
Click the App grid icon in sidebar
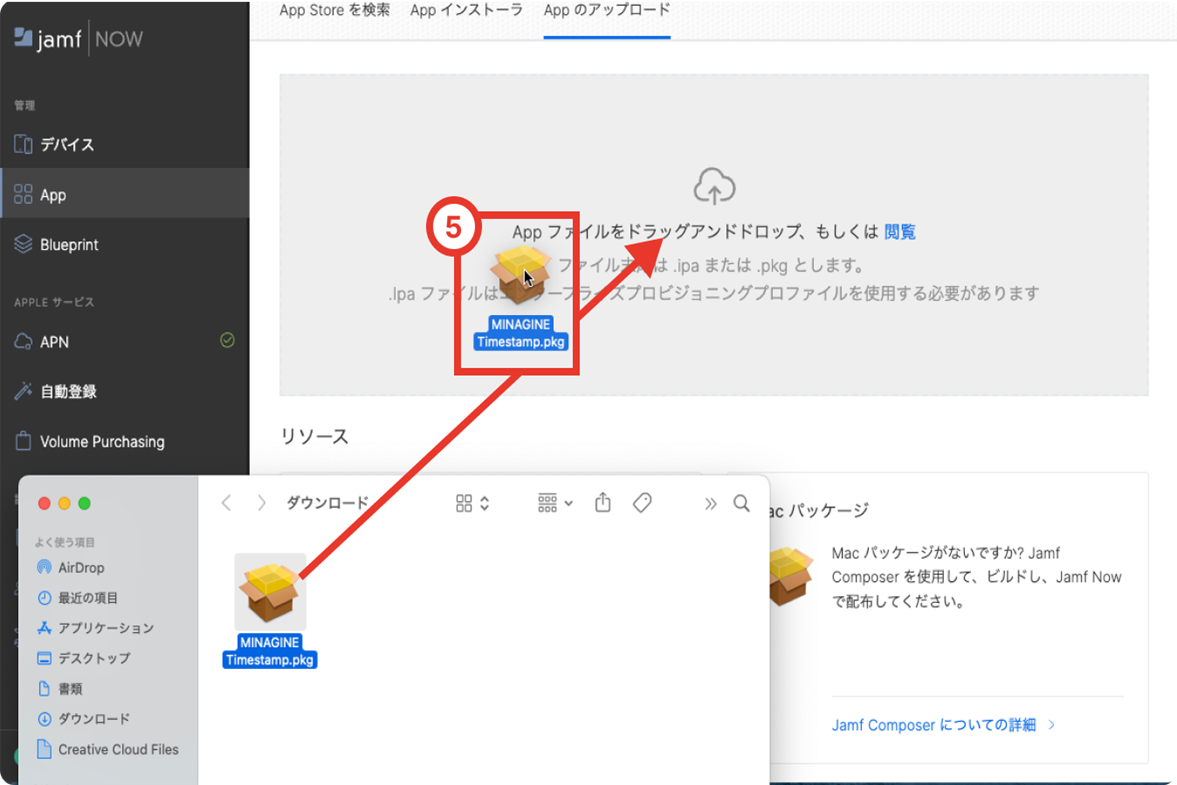point(23,194)
